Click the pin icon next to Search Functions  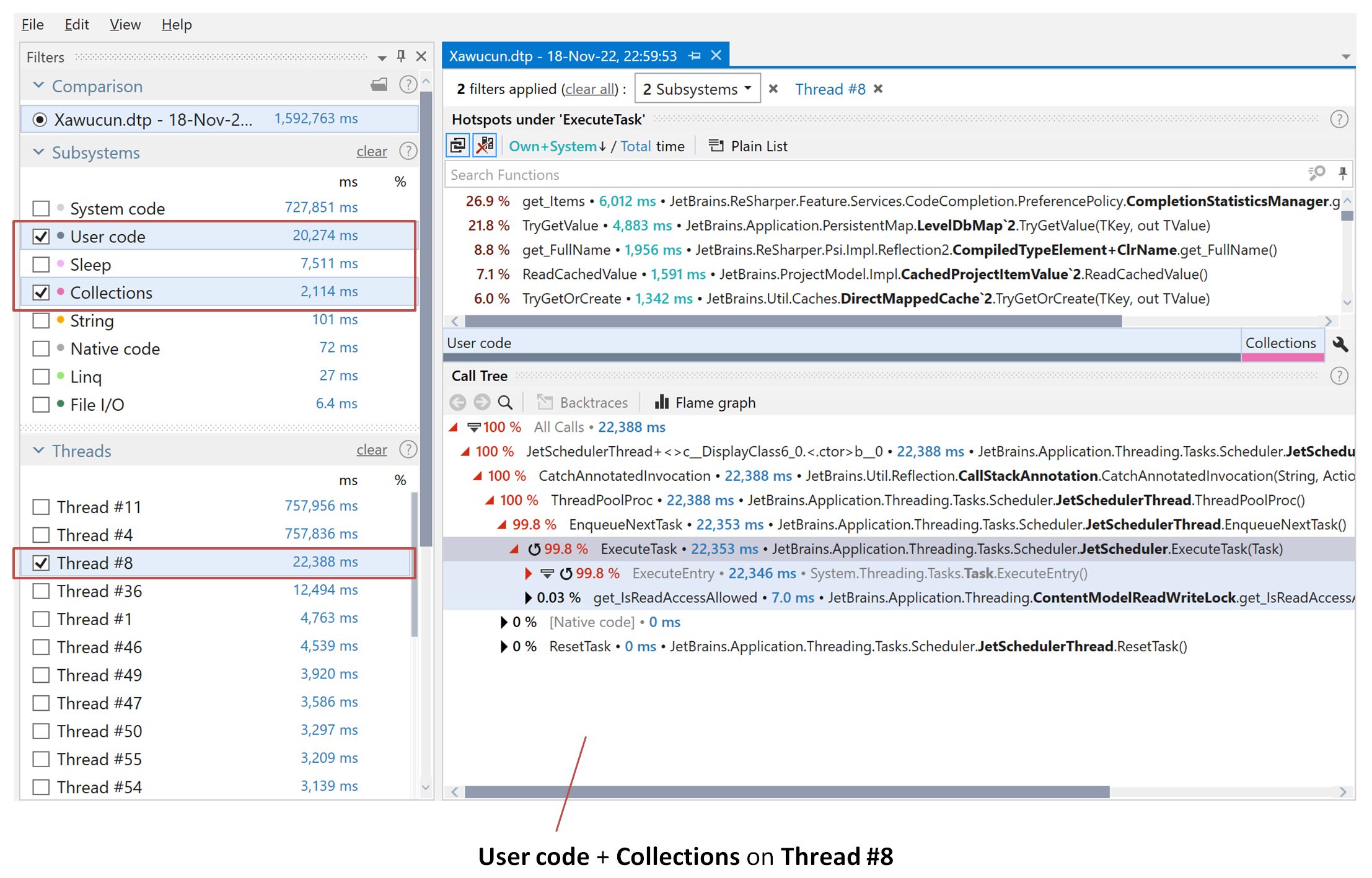[x=1343, y=173]
